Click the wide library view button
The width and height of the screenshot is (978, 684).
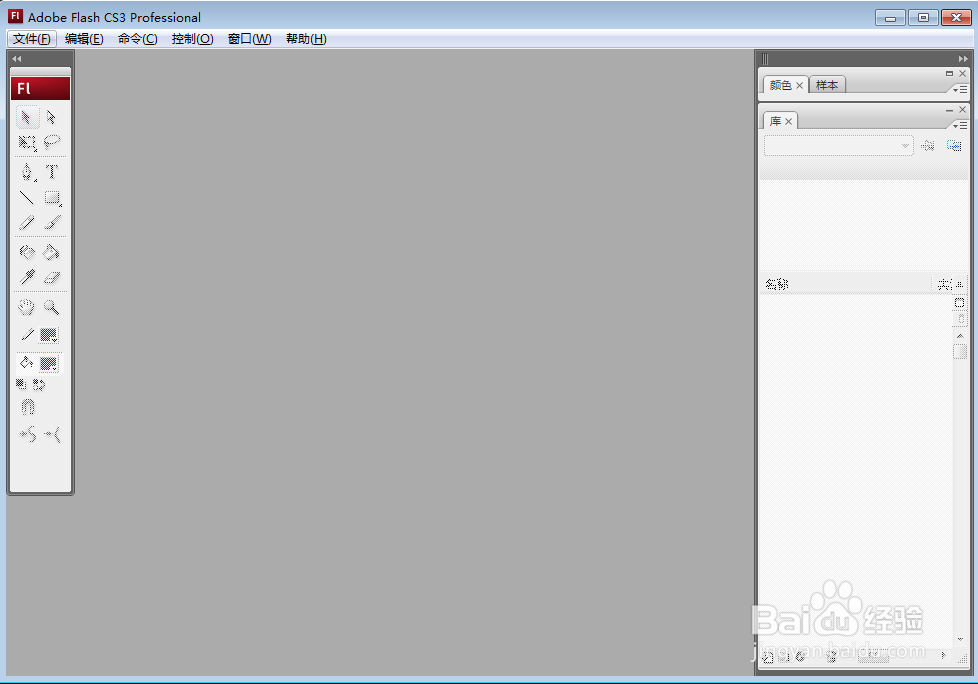[x=960, y=303]
